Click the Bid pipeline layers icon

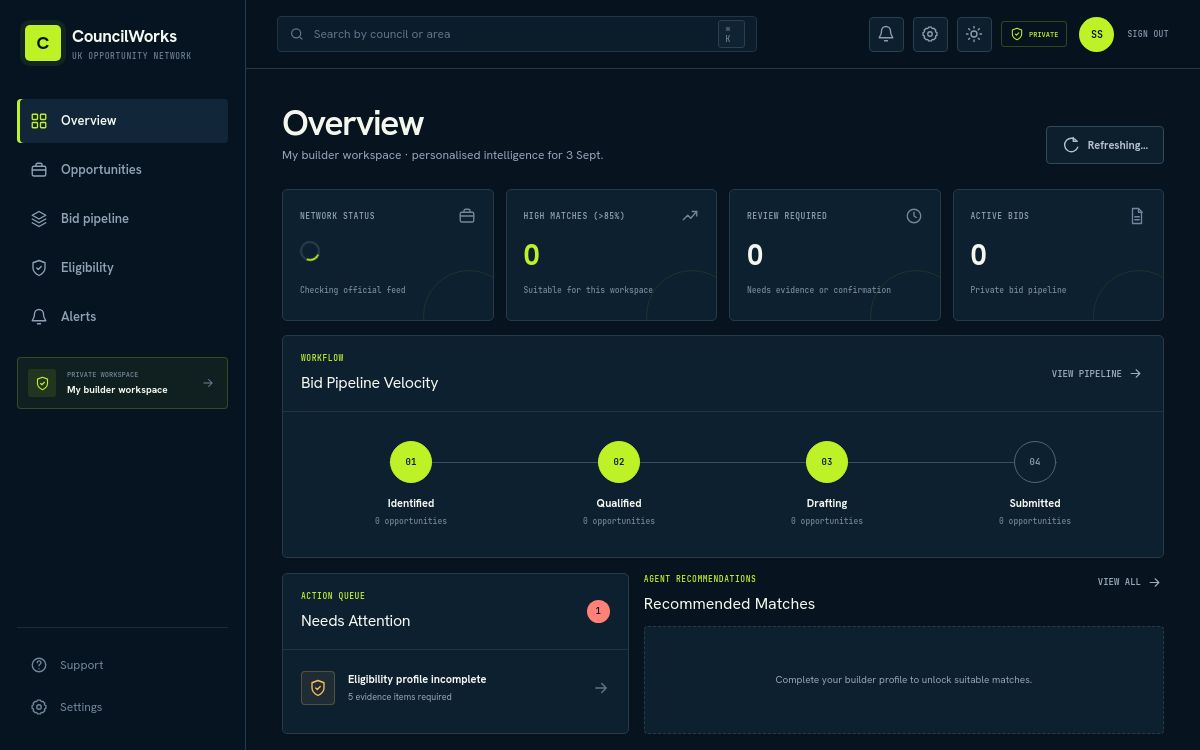[39, 219]
